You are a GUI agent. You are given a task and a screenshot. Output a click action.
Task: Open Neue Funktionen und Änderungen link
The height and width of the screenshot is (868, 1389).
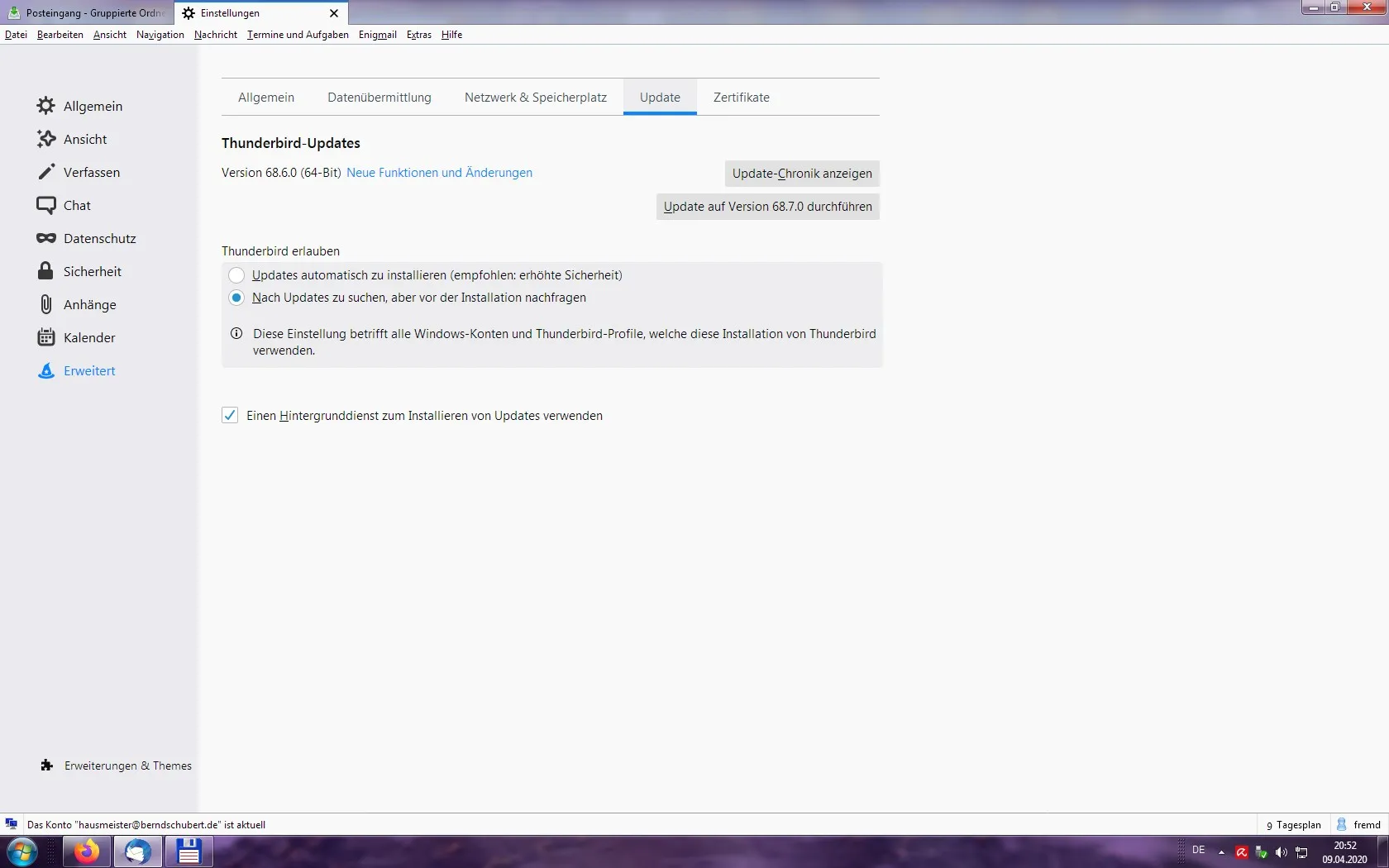pos(439,173)
